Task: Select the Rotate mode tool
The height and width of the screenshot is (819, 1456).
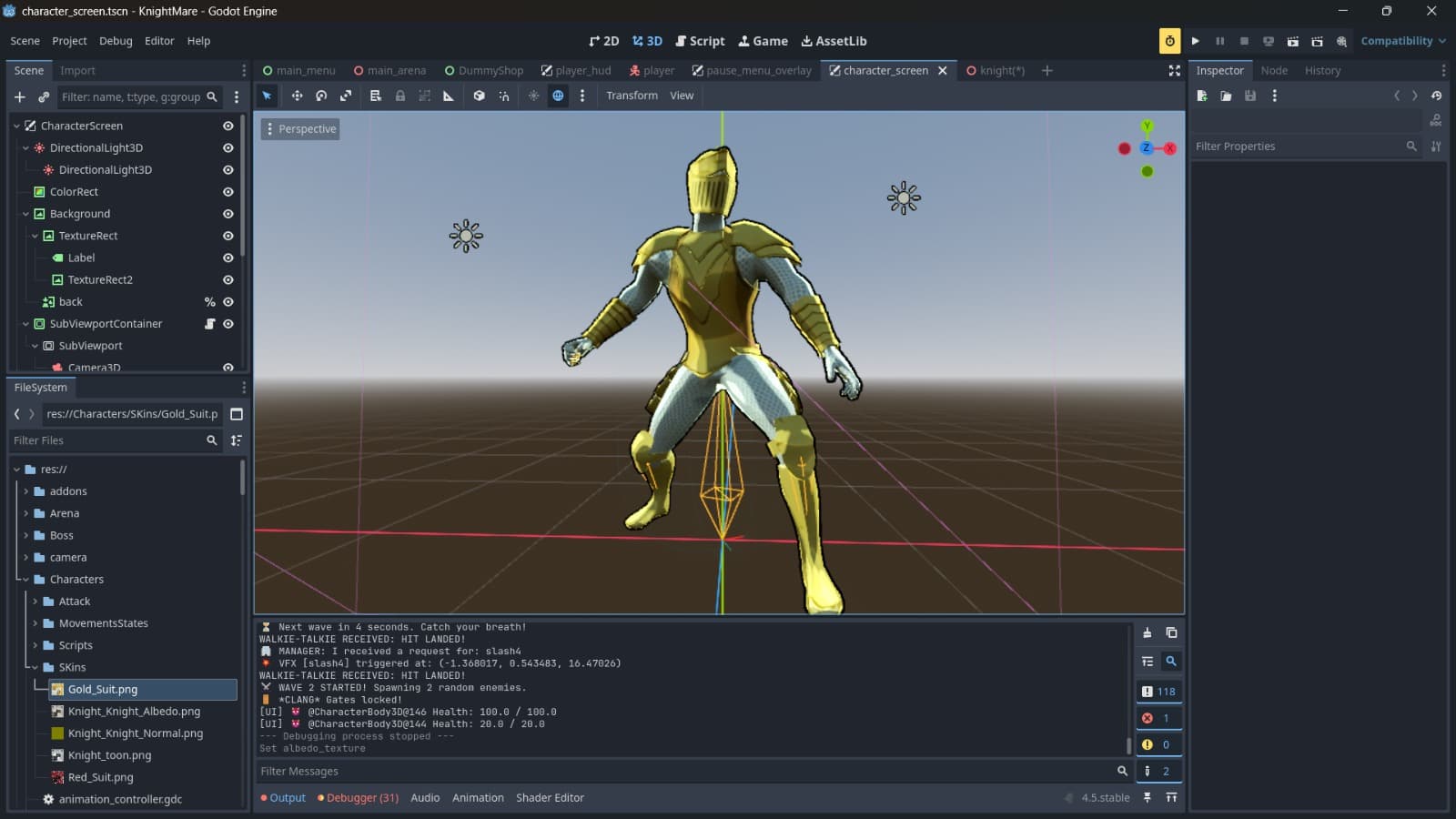Action: coord(321,96)
